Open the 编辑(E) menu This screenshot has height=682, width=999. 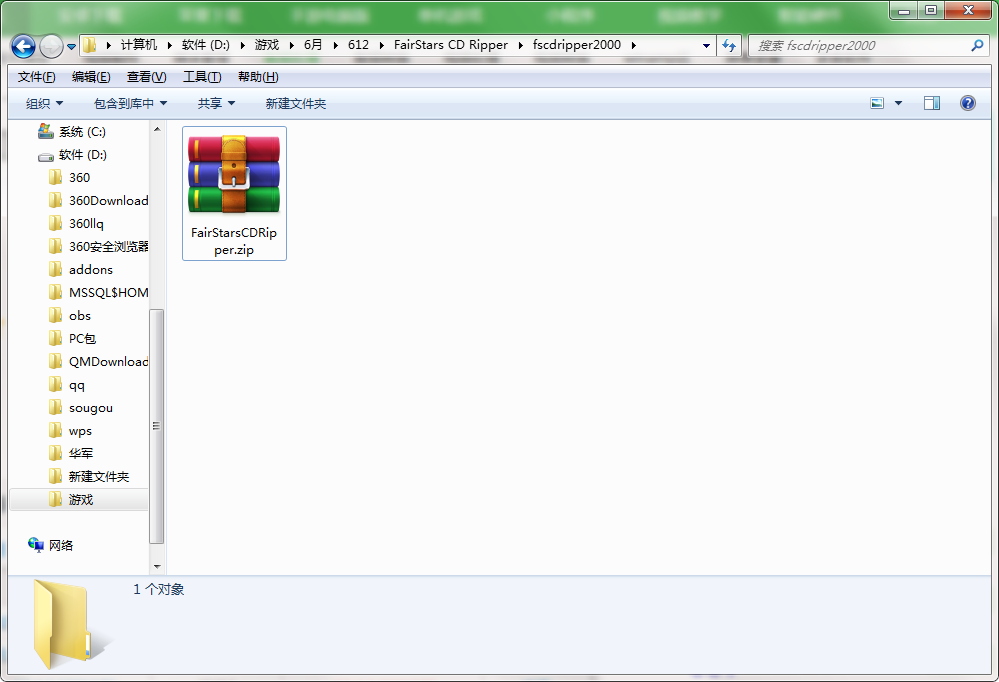pyautogui.click(x=91, y=77)
